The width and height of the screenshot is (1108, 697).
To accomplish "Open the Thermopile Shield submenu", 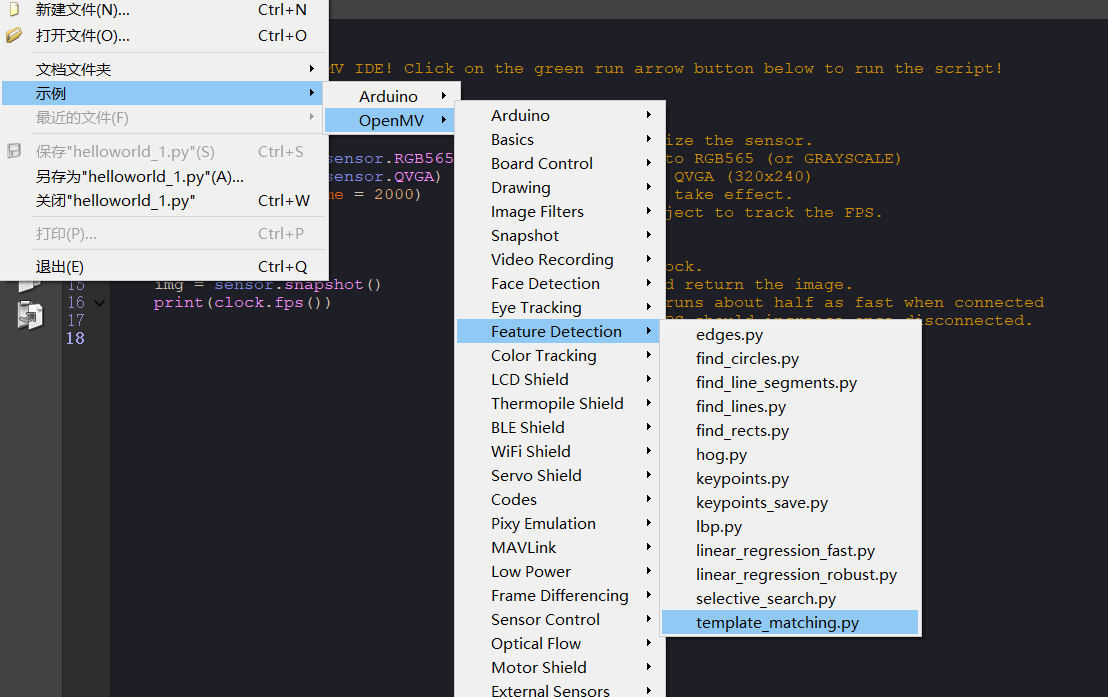I will pos(558,404).
